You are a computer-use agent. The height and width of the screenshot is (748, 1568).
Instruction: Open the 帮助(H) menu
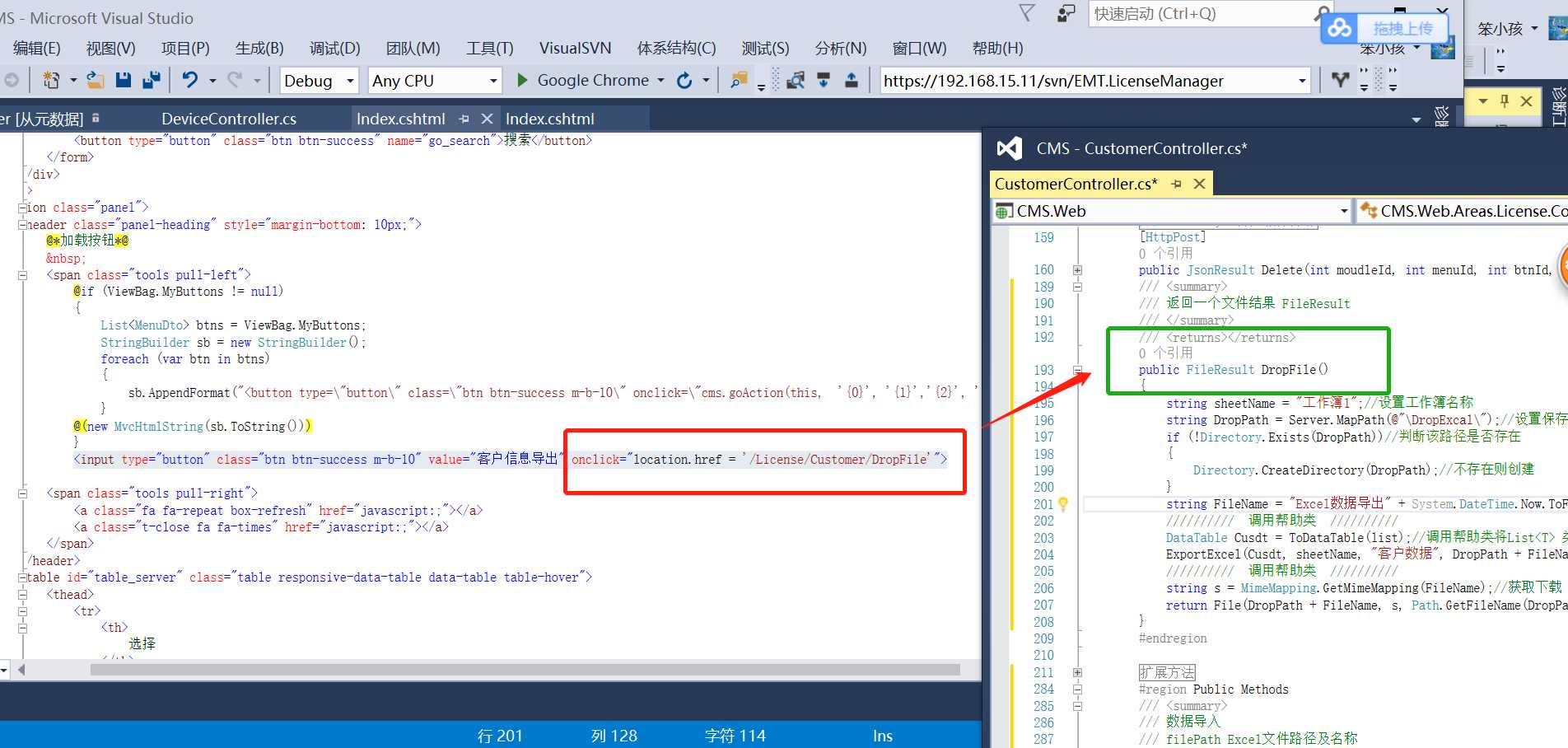point(998,48)
